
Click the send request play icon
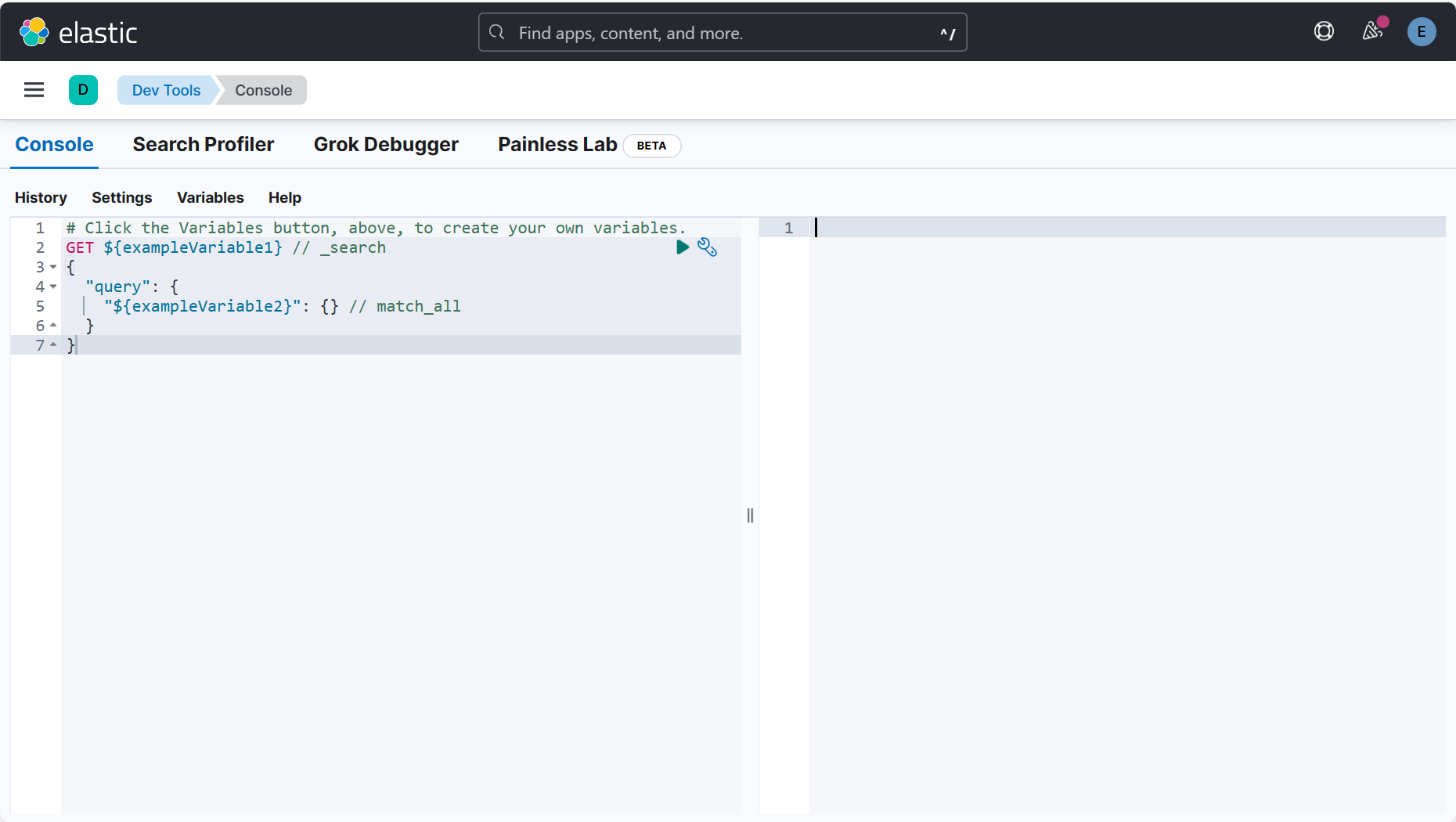[683, 247]
